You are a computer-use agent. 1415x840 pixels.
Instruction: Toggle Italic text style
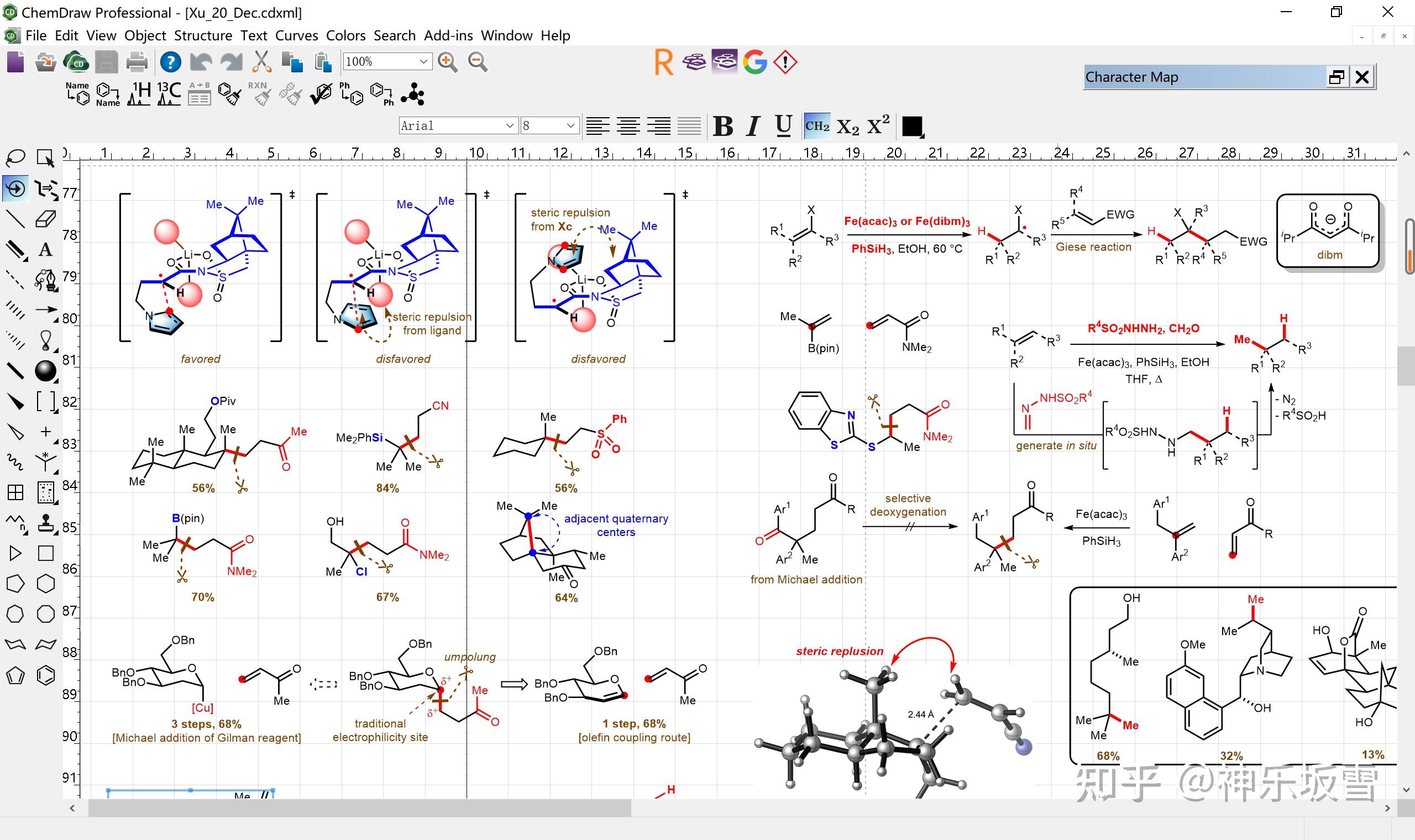pyautogui.click(x=753, y=125)
